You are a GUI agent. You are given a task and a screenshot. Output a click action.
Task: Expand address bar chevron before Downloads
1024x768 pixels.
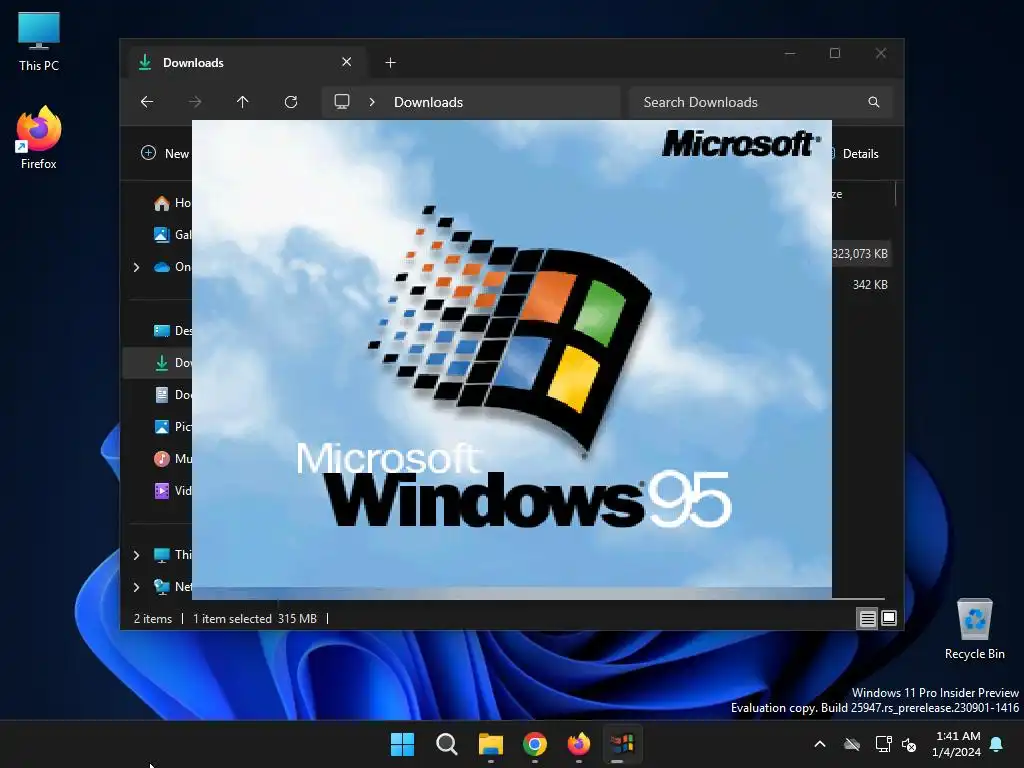click(372, 102)
